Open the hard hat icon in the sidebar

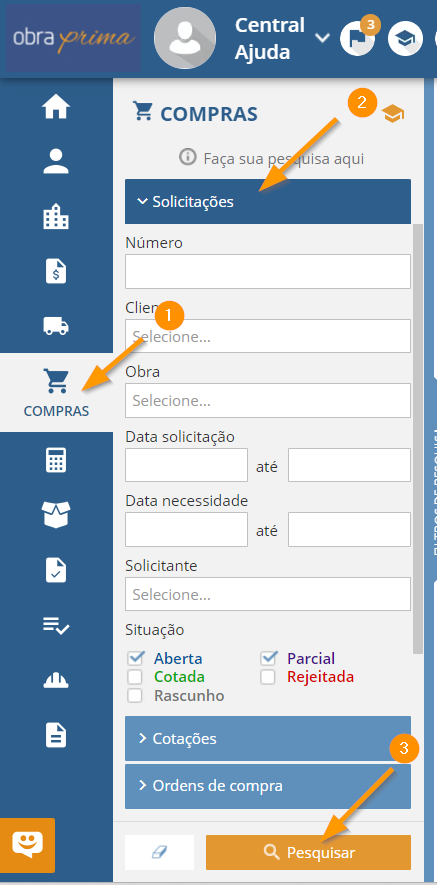click(x=56, y=681)
